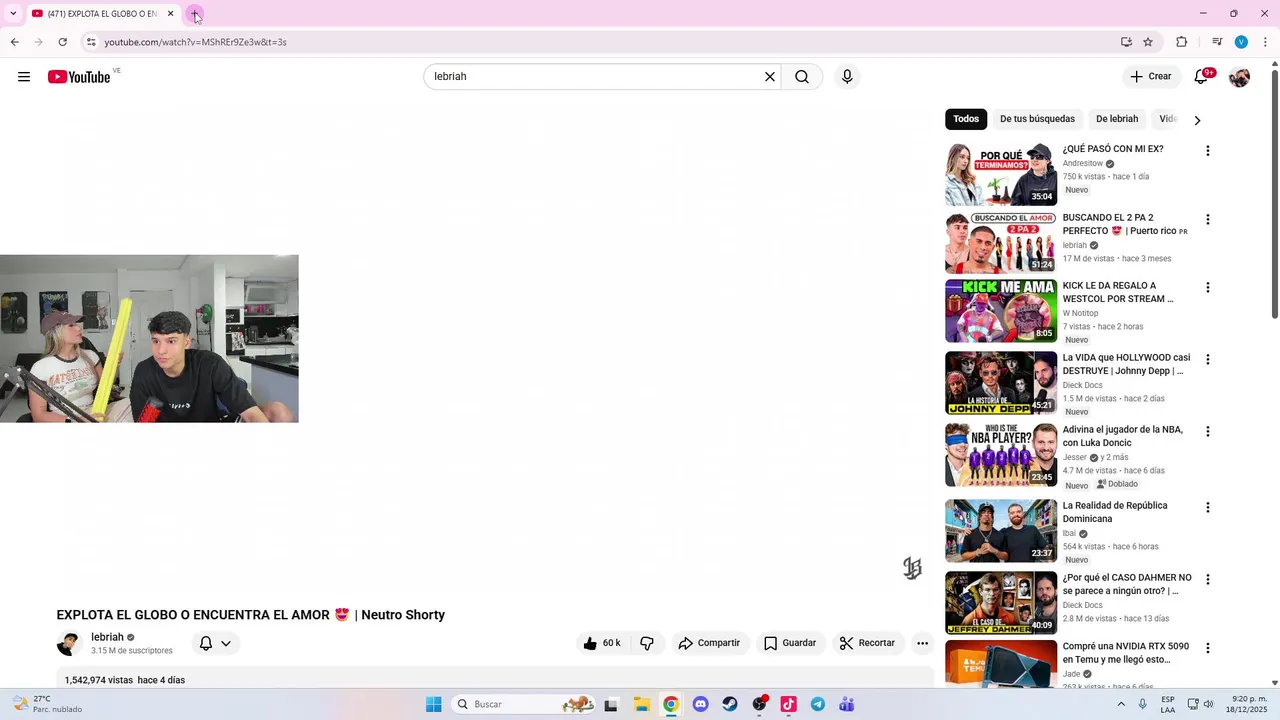Open taskbar clock showing 9:20 p. m.
Viewport: 1280px width, 720px height.
pyautogui.click(x=1247, y=704)
